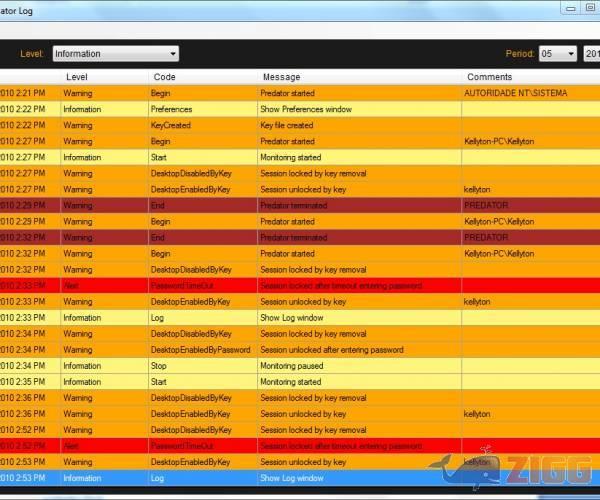Click the Message column header
600x500 pixels.
click(281, 77)
